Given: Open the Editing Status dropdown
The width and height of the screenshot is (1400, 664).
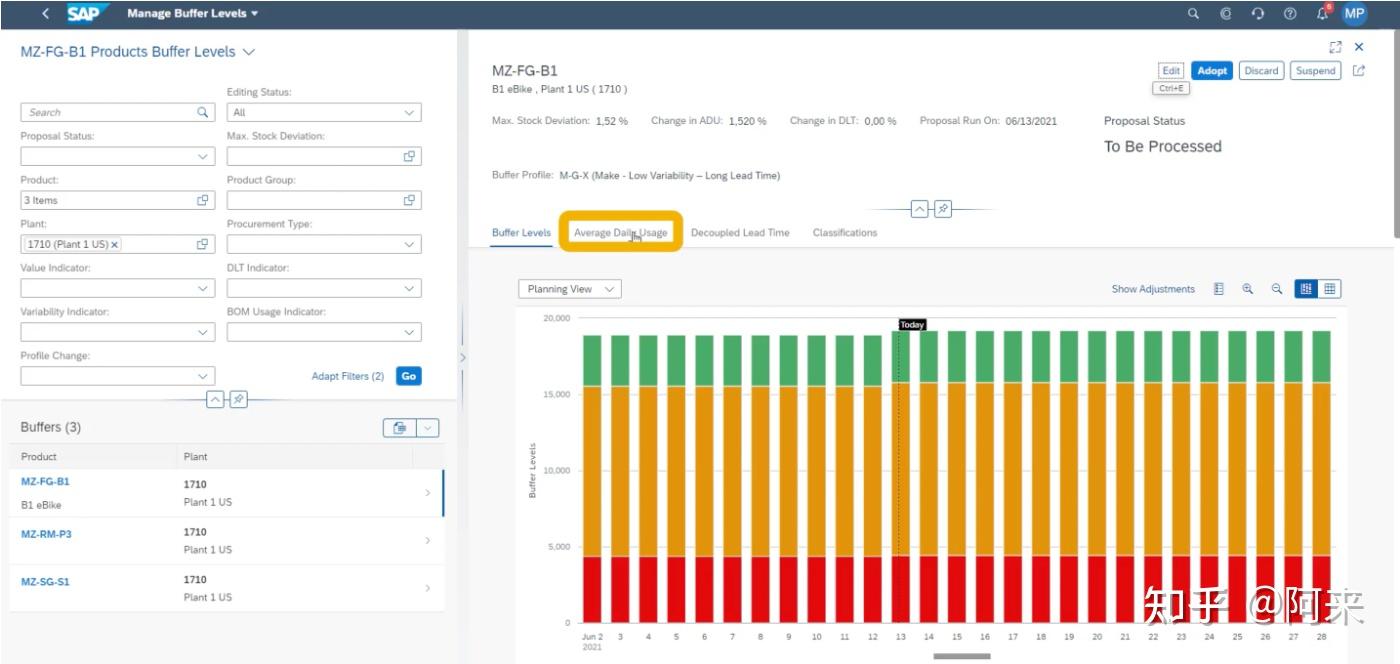Looking at the screenshot, I should tap(324, 113).
